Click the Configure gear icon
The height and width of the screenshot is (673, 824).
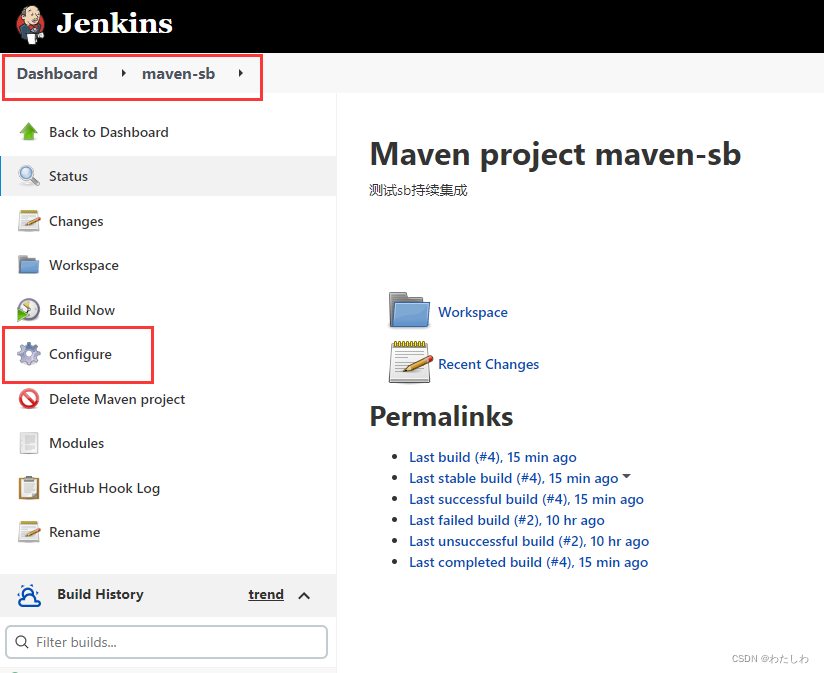(28, 354)
